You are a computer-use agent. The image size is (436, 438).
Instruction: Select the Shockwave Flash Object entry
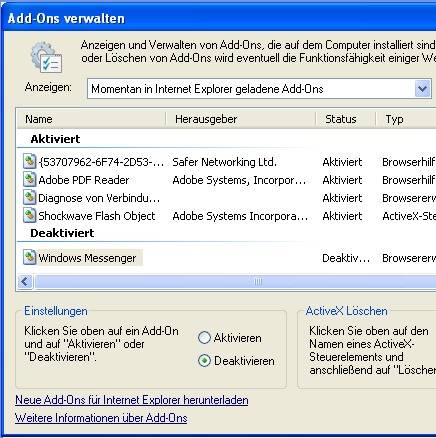point(97,216)
